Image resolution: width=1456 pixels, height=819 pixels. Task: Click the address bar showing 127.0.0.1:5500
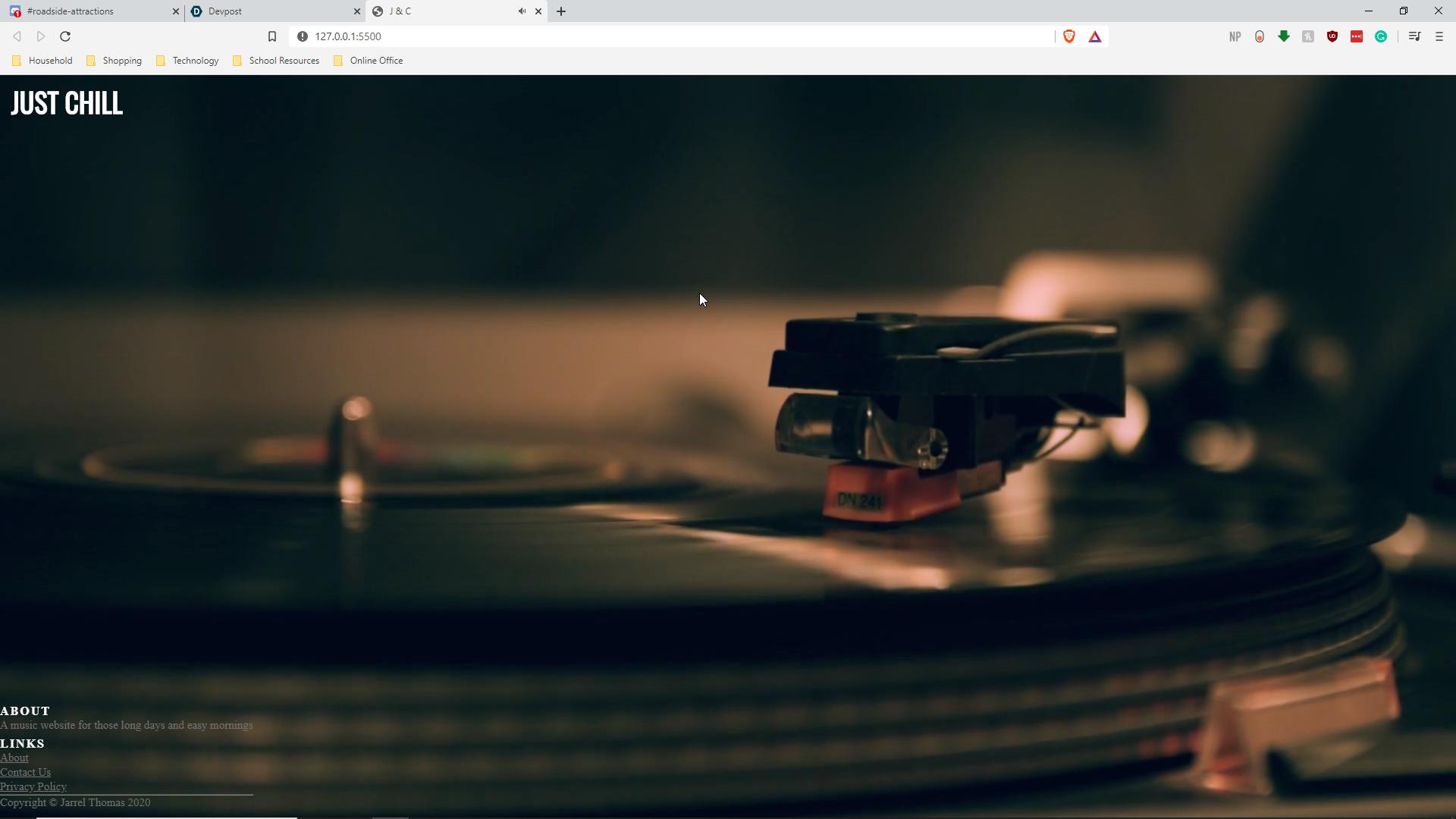pos(607,36)
